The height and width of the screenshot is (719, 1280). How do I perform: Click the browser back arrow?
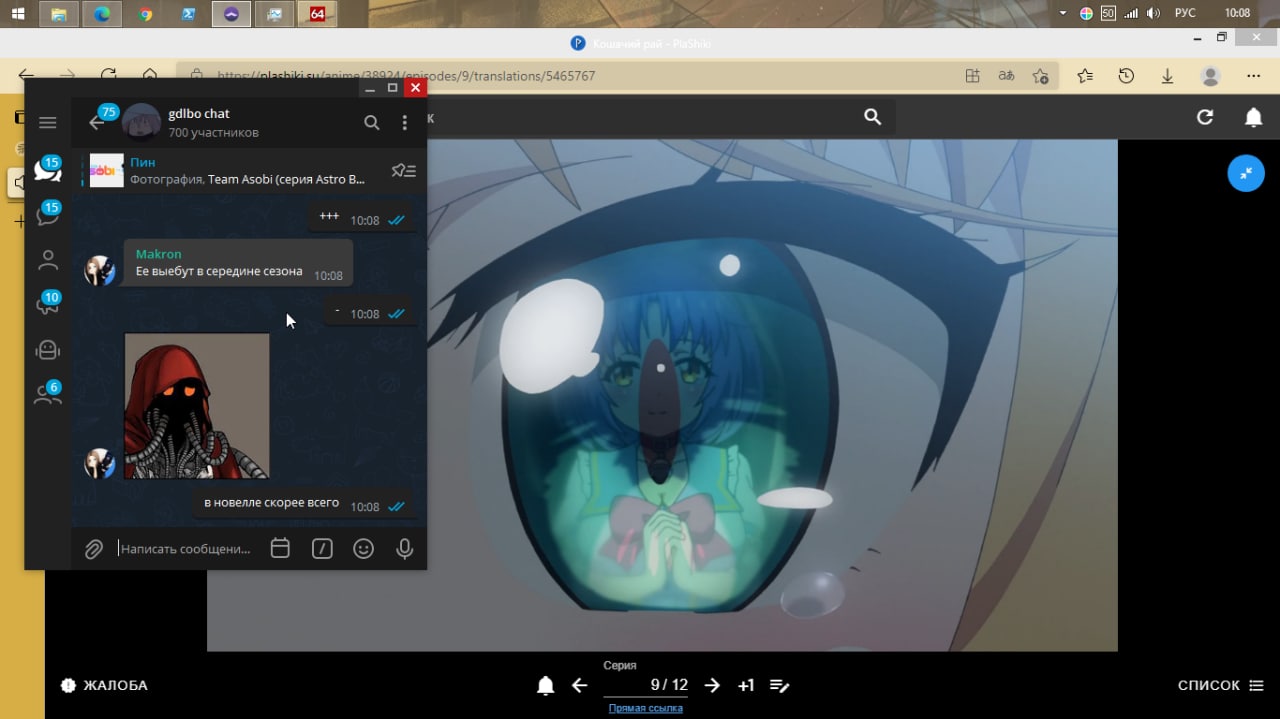pyautogui.click(x=27, y=75)
